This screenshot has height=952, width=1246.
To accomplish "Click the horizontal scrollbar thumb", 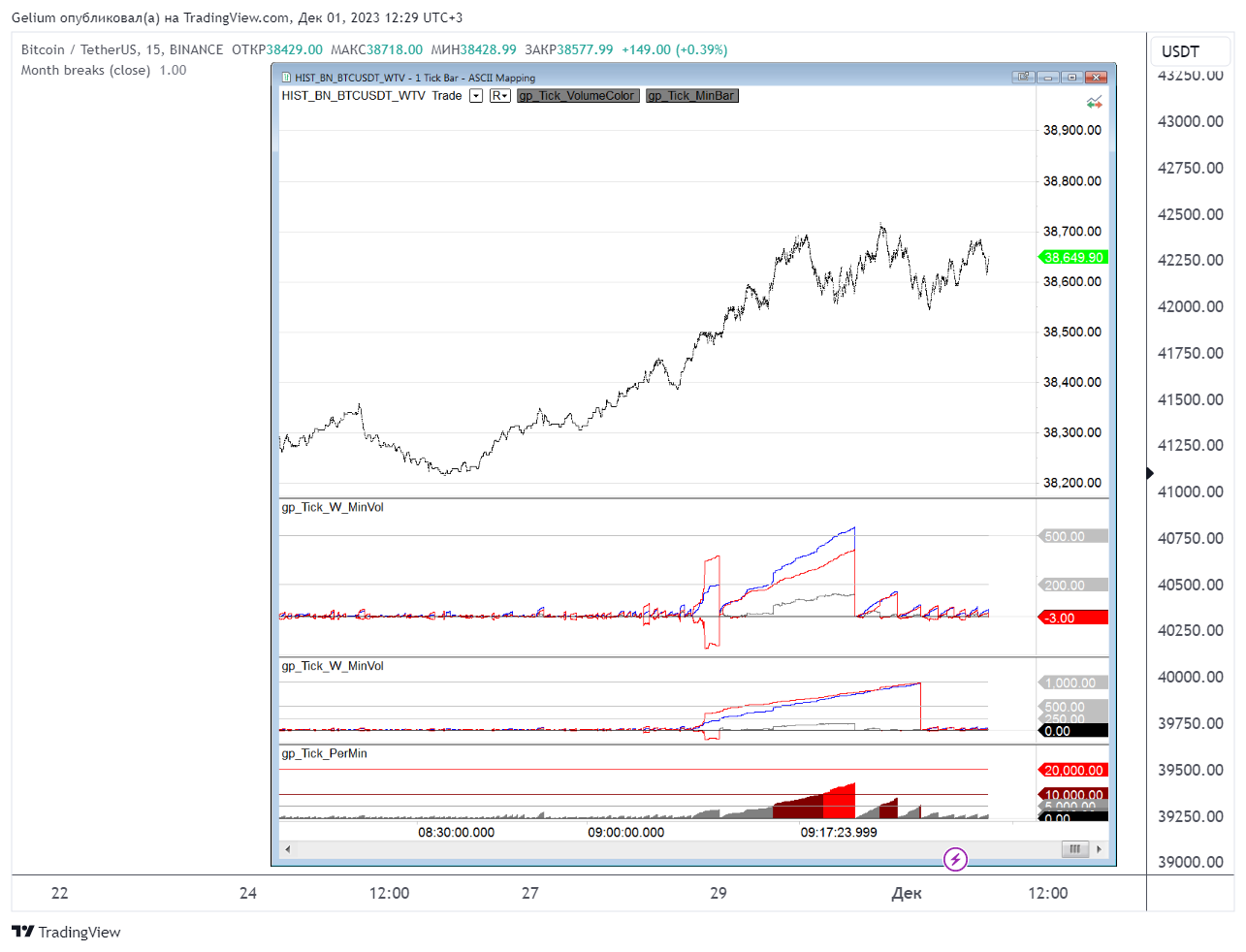I will tap(1074, 849).
